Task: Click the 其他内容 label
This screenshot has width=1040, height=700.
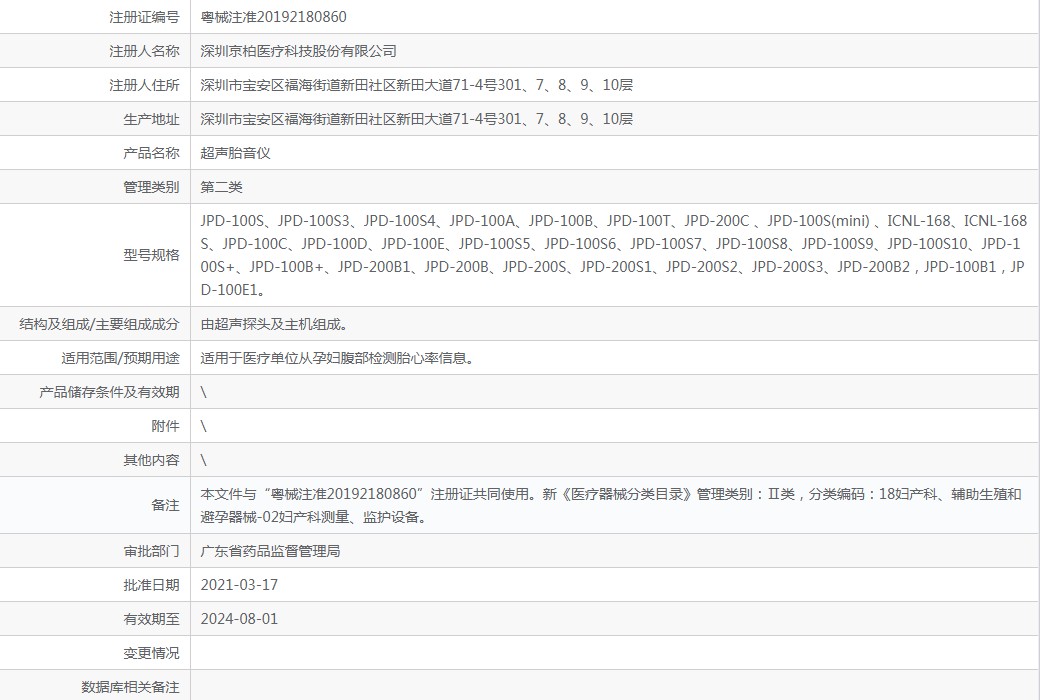Action: click(151, 460)
